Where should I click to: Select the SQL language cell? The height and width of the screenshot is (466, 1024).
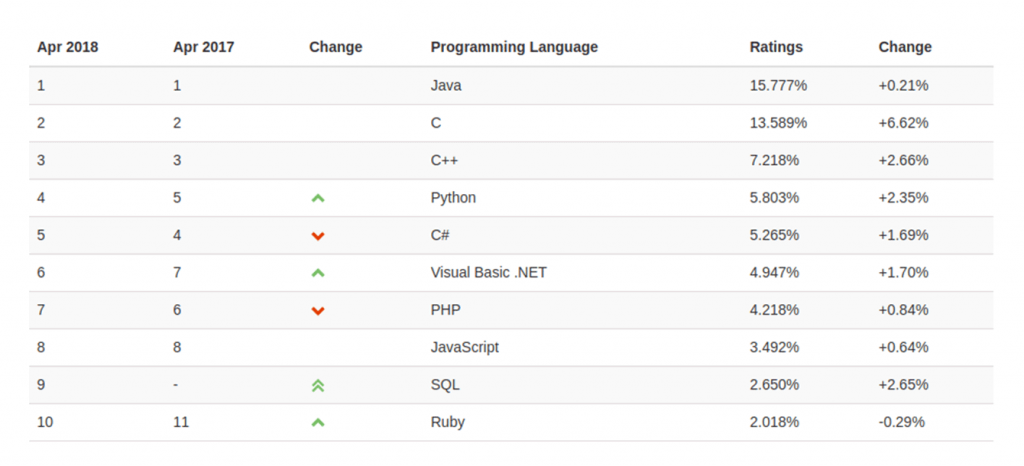pyautogui.click(x=445, y=385)
